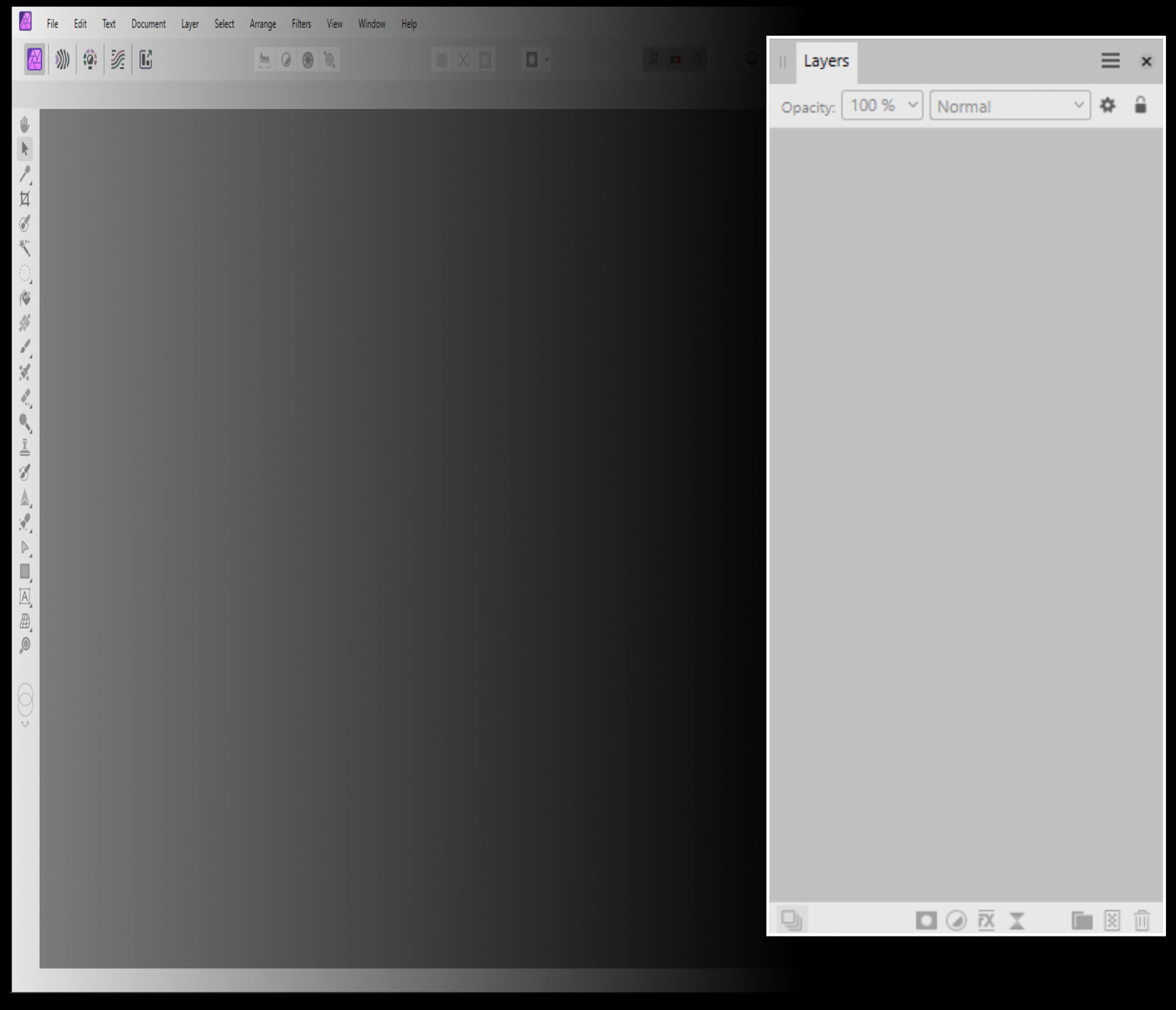Switch to the Tone Mapping Persona
1176x1010 pixels.
(118, 60)
